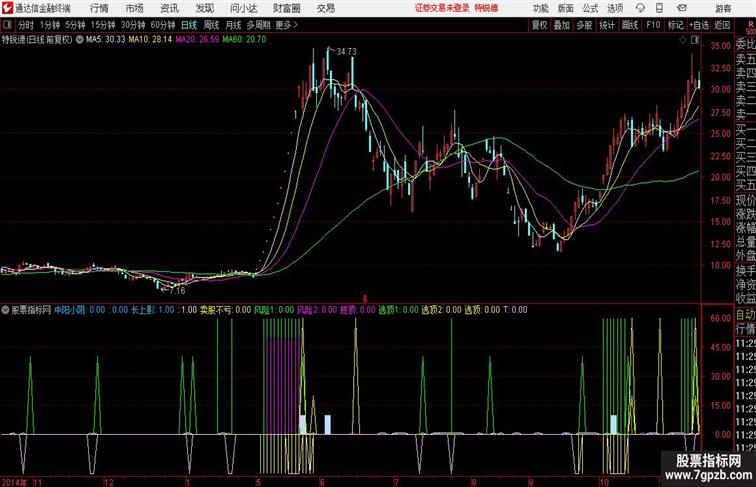This screenshot has height=487, width=756.
Task: Click the 叠加 overlay button
Action: (562, 25)
